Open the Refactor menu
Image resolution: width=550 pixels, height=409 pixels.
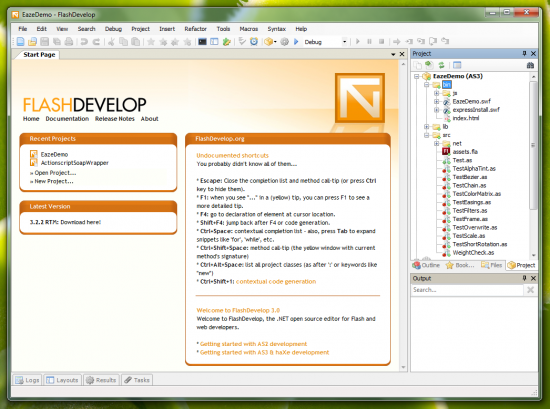pos(195,29)
